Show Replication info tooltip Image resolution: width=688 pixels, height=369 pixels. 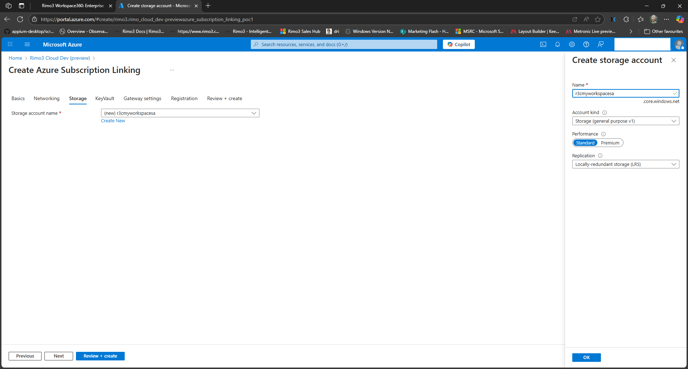[600, 155]
